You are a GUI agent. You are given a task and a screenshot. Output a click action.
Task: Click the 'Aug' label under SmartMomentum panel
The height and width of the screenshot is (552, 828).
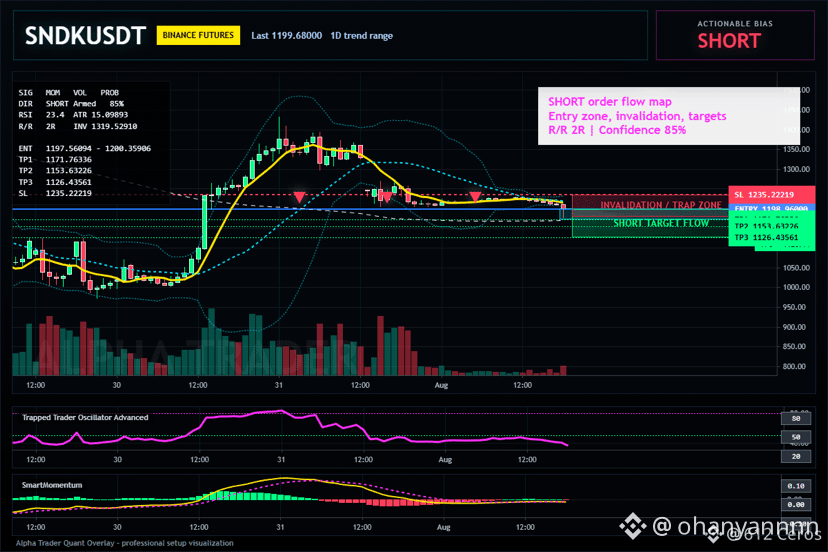[x=444, y=527]
